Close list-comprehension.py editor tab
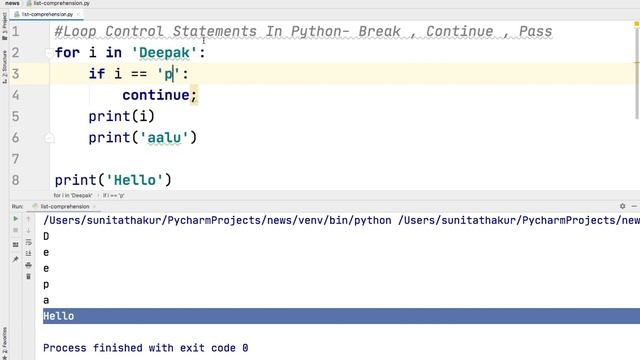The image size is (640, 360). tap(78, 14)
